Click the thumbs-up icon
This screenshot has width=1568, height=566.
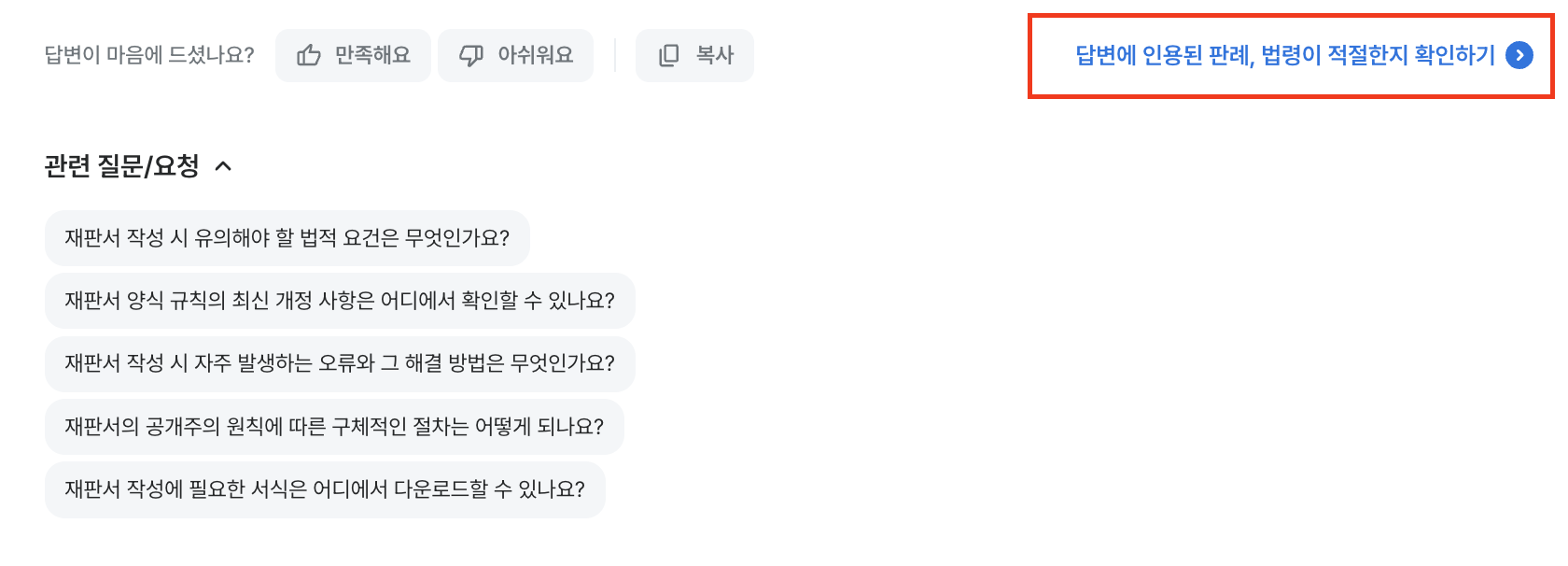coord(309,56)
